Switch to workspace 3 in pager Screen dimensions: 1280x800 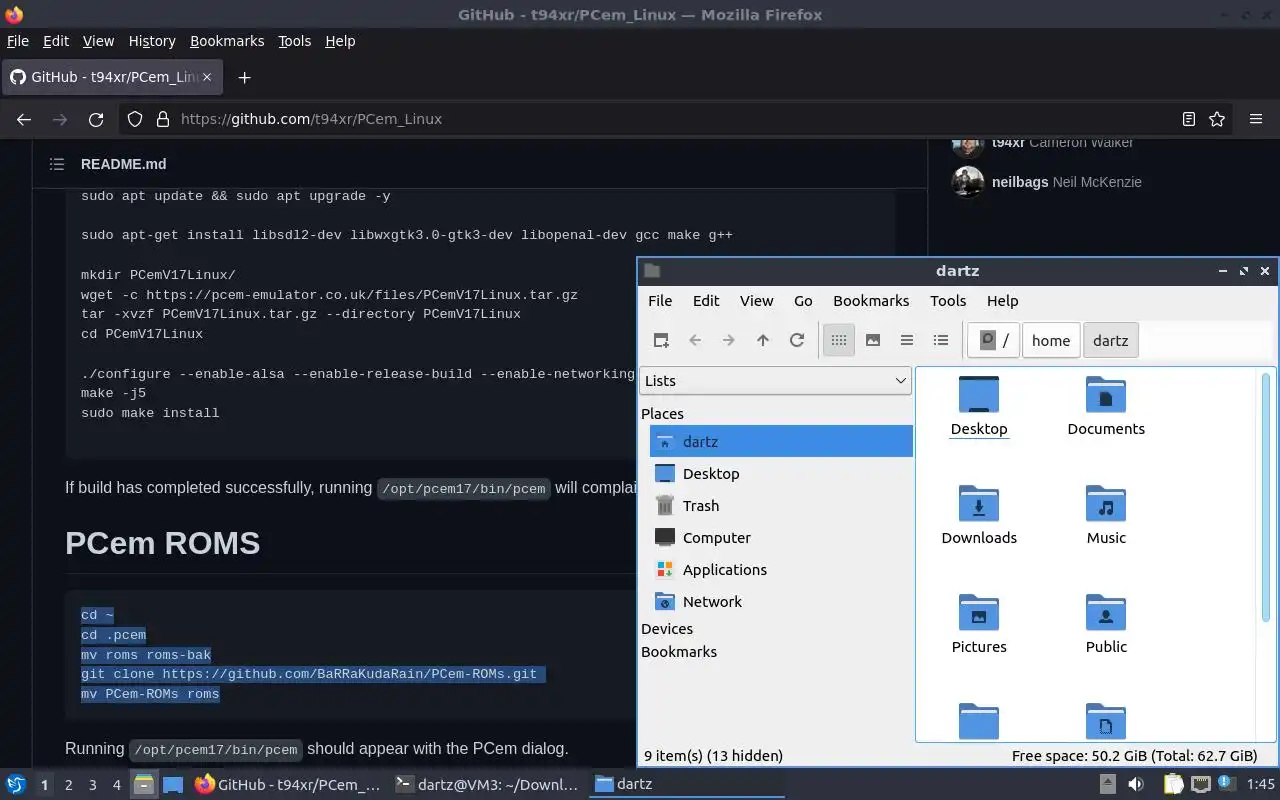[x=92, y=785]
